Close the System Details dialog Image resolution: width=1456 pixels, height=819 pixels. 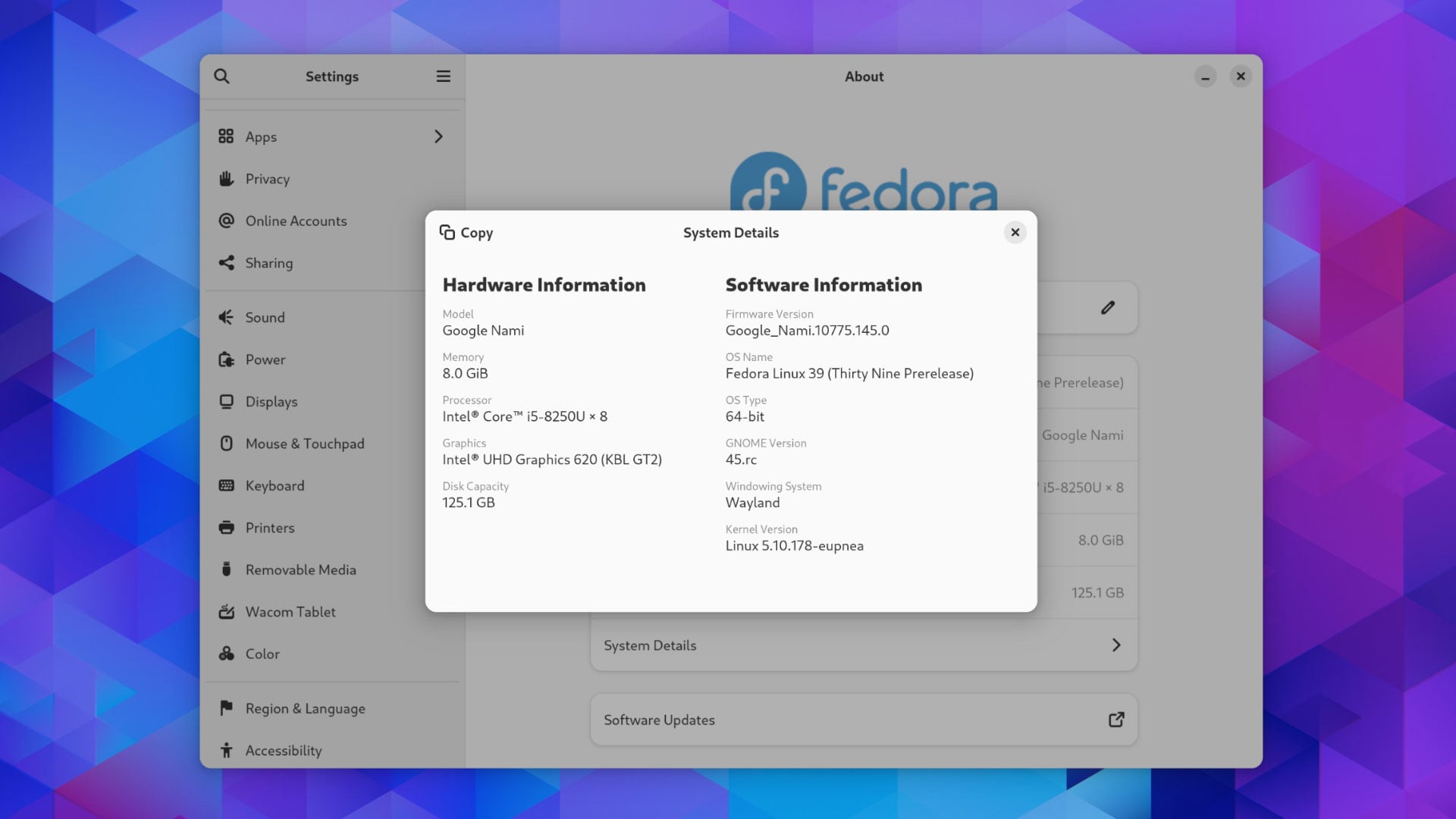[1015, 232]
